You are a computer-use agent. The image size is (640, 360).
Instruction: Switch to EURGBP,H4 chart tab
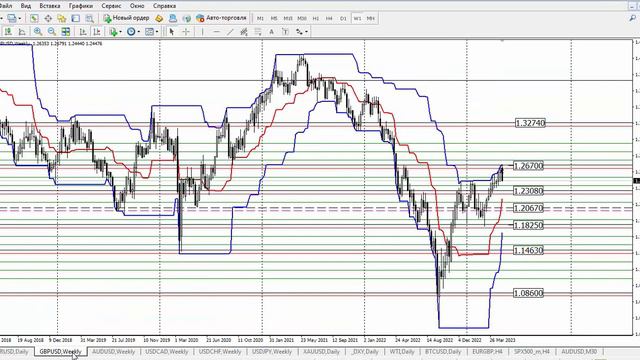coord(487,351)
